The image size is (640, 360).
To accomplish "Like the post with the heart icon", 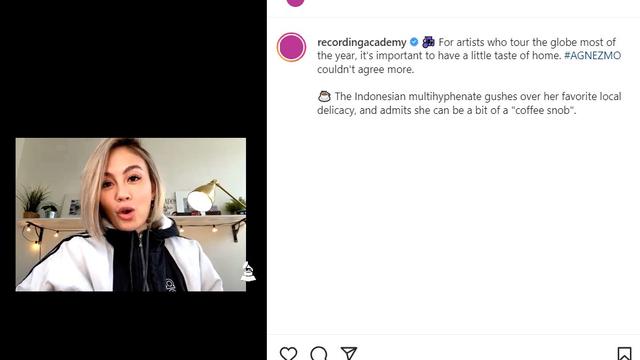I will pos(288,353).
